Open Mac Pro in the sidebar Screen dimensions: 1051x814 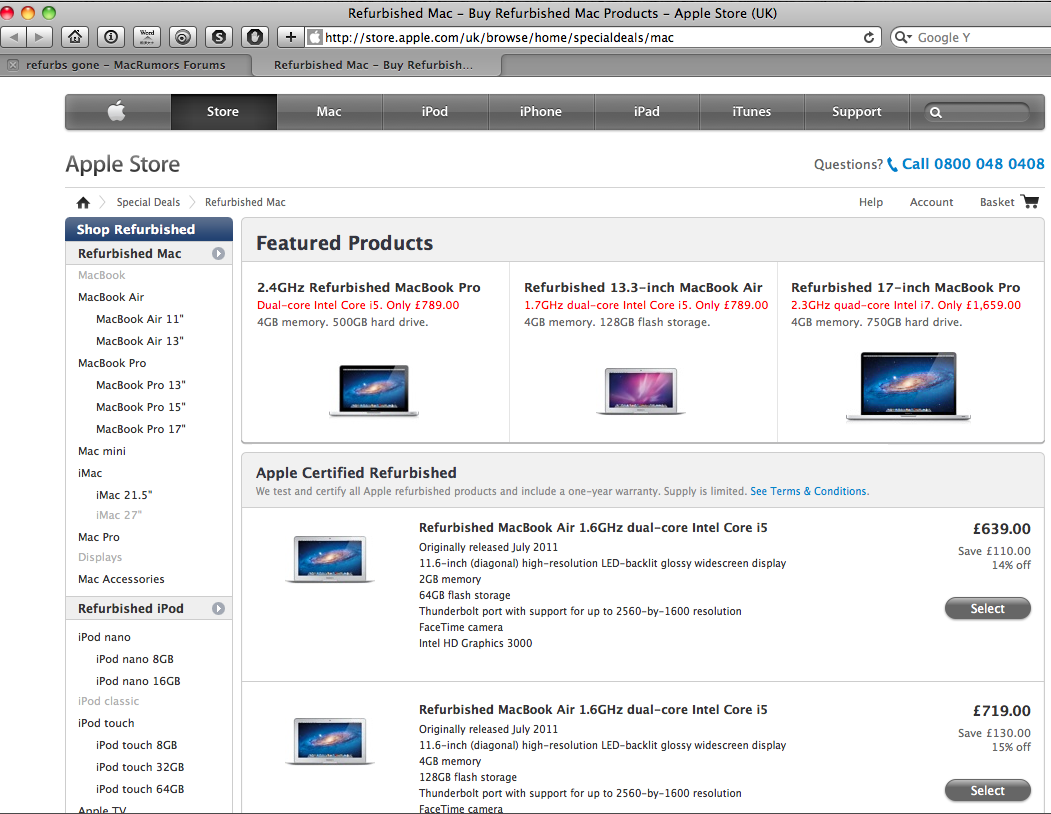[99, 537]
